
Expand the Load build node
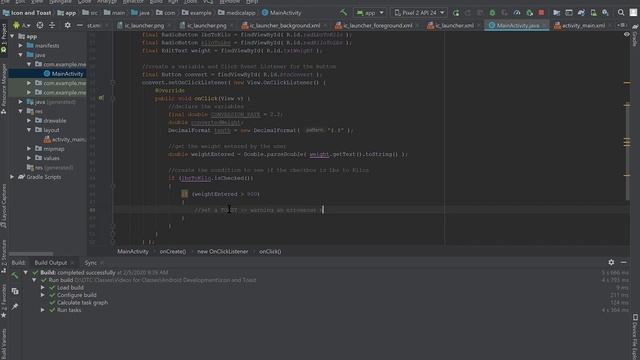(x=42, y=288)
